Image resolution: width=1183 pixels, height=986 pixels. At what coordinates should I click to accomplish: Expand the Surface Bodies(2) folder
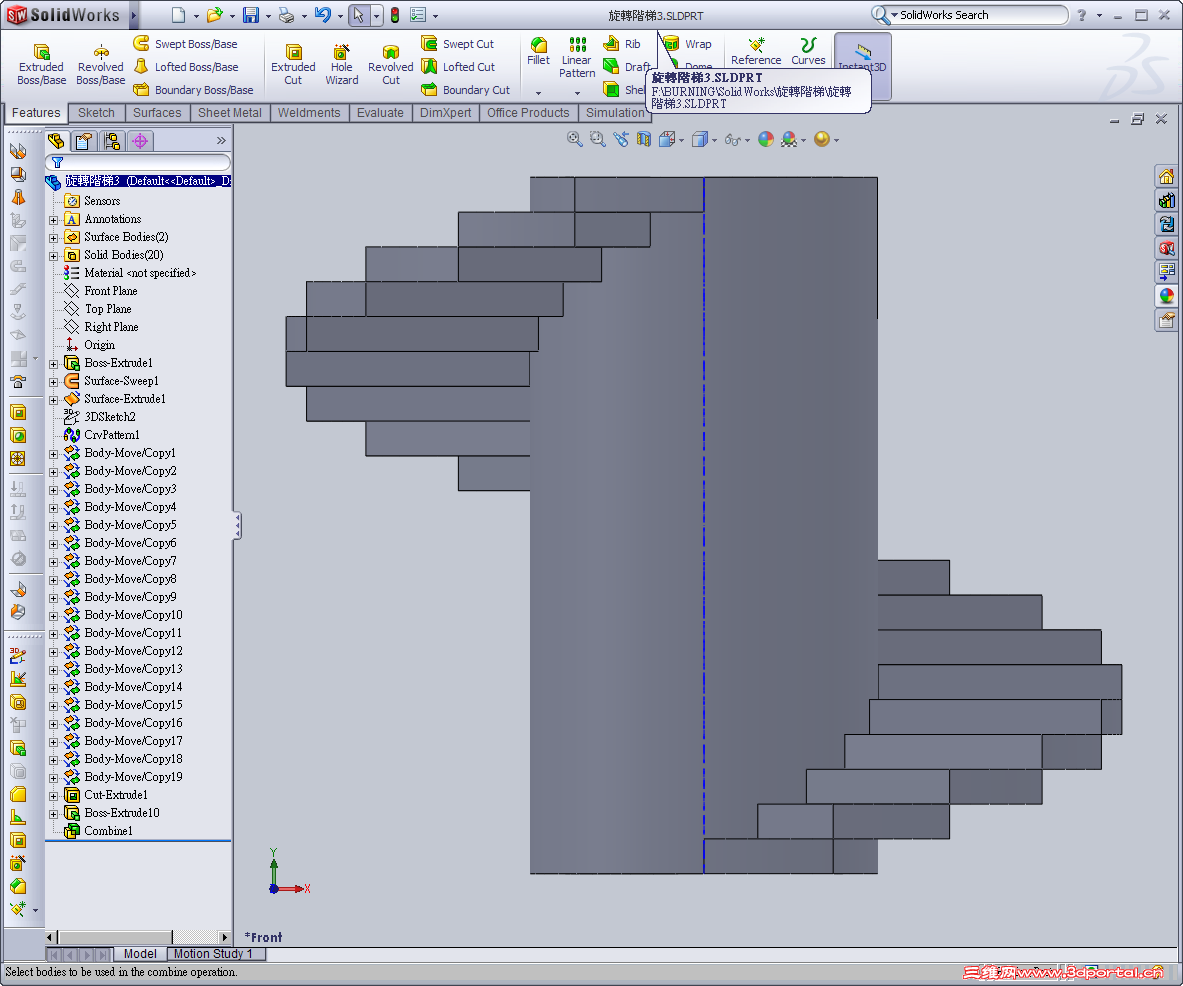pyautogui.click(x=54, y=238)
